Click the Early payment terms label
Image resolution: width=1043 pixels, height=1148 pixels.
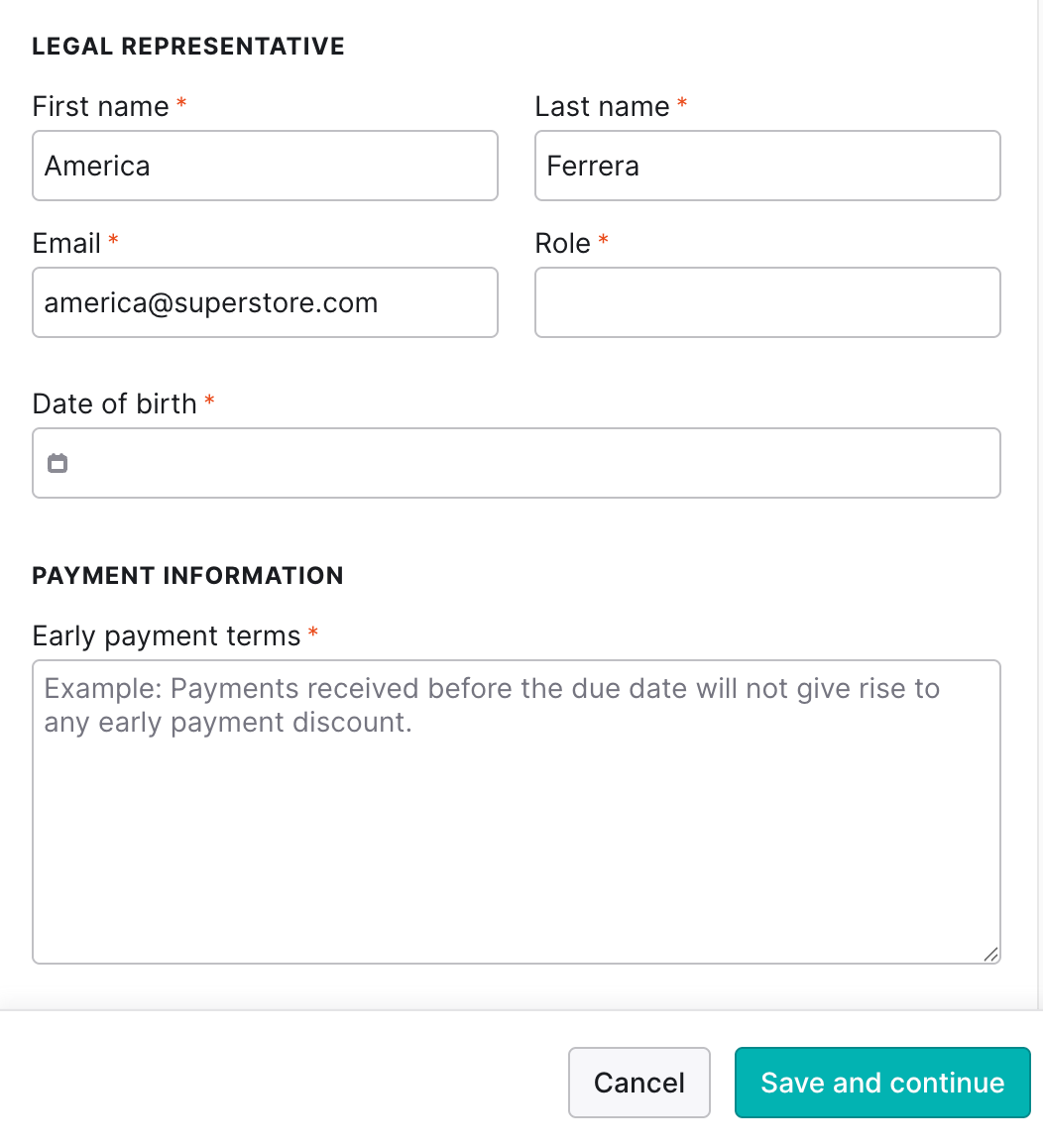coord(167,636)
